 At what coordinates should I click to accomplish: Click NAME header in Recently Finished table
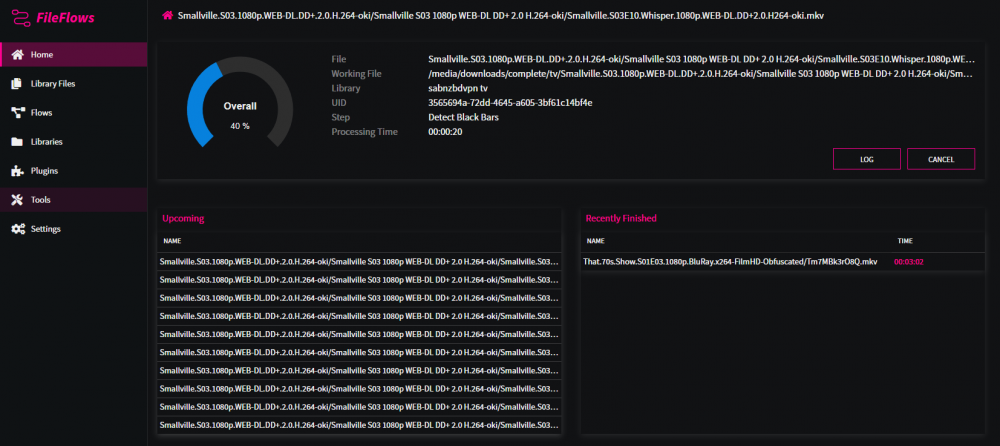point(595,241)
